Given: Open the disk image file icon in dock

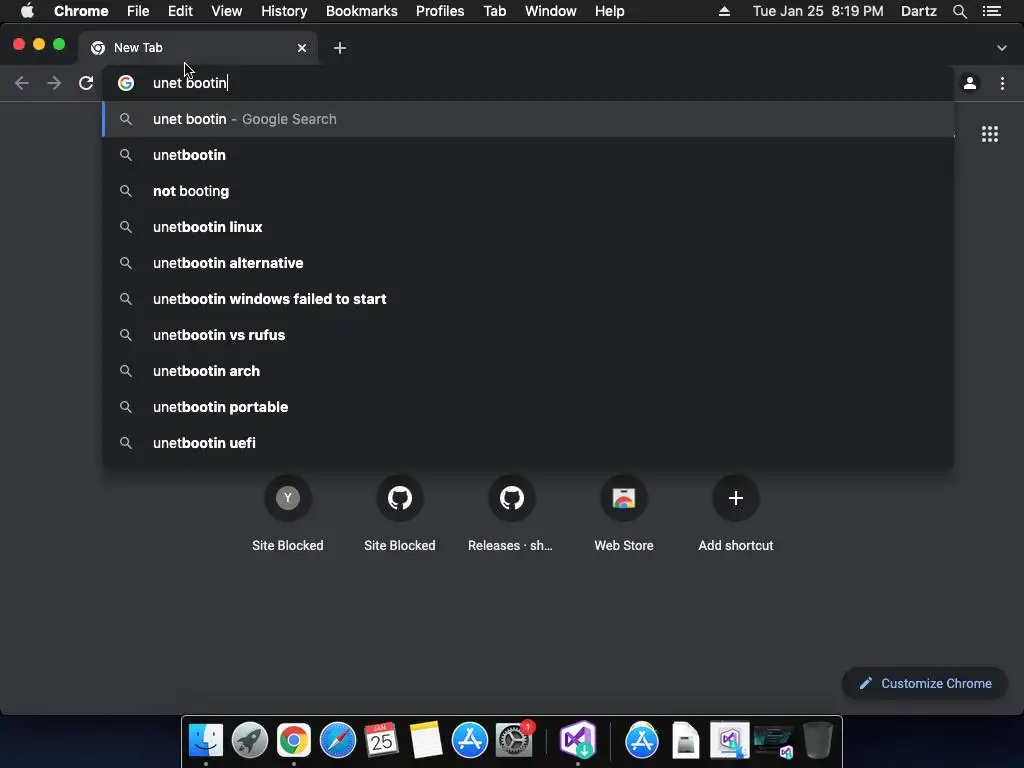Looking at the screenshot, I should [686, 741].
